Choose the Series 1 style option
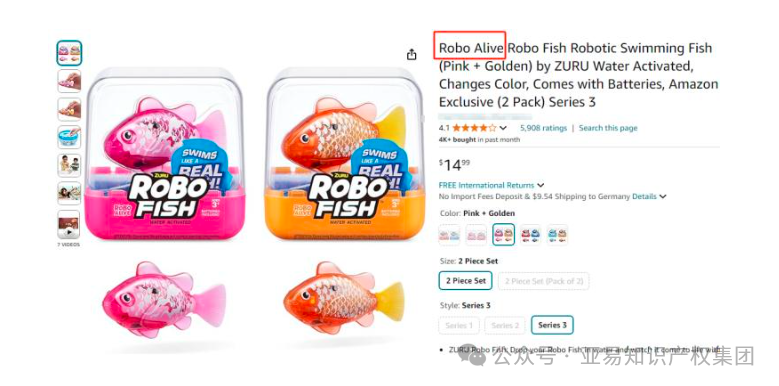The image size is (779, 386). [x=459, y=325]
